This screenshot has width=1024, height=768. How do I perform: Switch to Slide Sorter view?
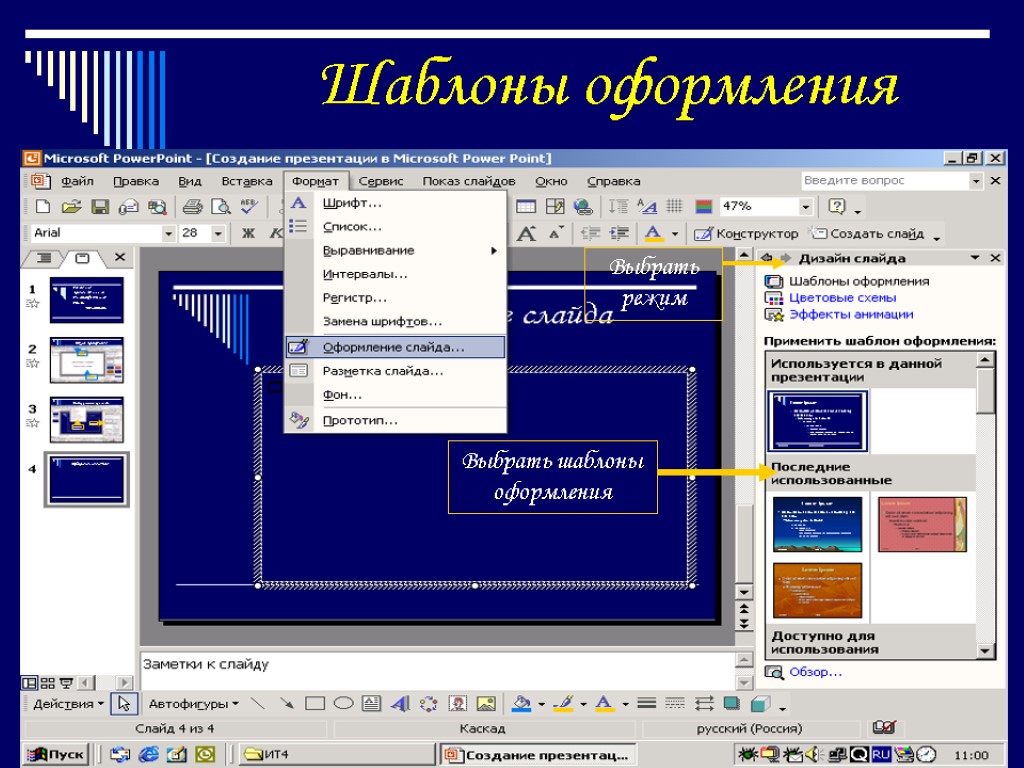(48, 683)
